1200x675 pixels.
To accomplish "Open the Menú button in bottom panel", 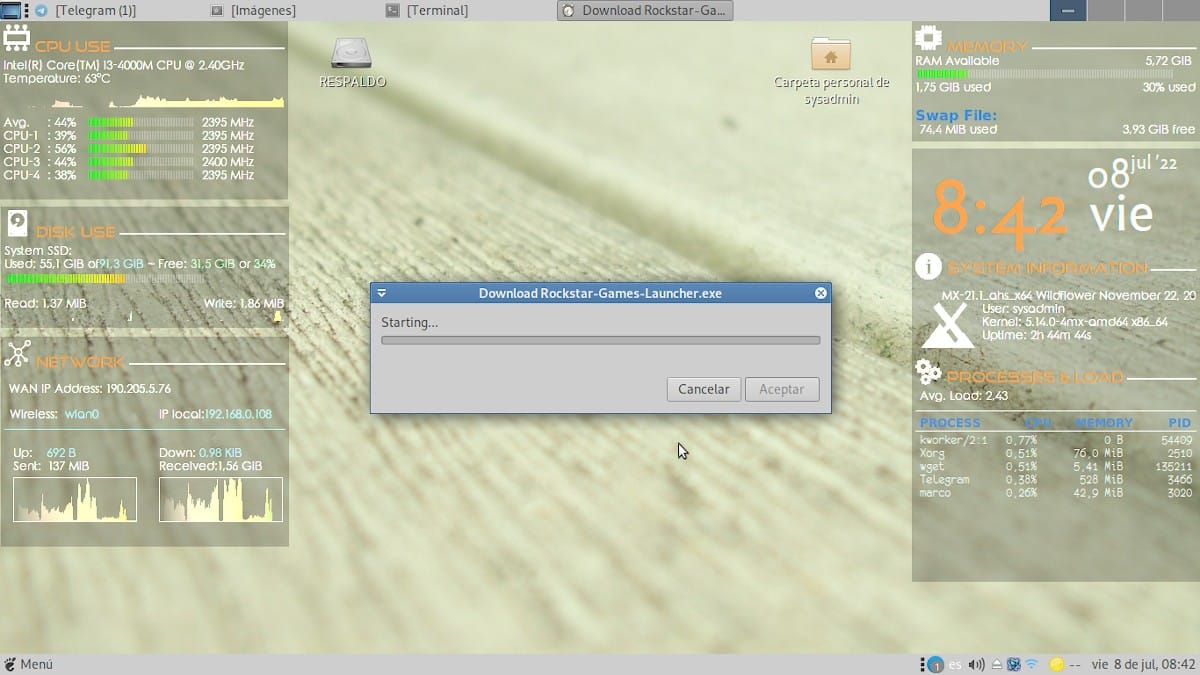I will click(x=28, y=664).
